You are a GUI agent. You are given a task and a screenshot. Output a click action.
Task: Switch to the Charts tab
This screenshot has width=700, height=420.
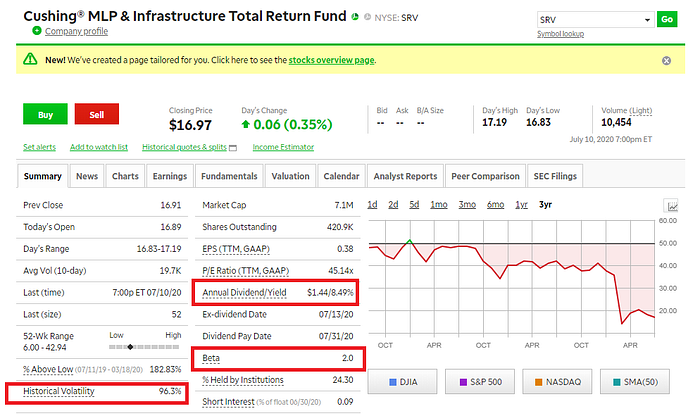(x=125, y=176)
